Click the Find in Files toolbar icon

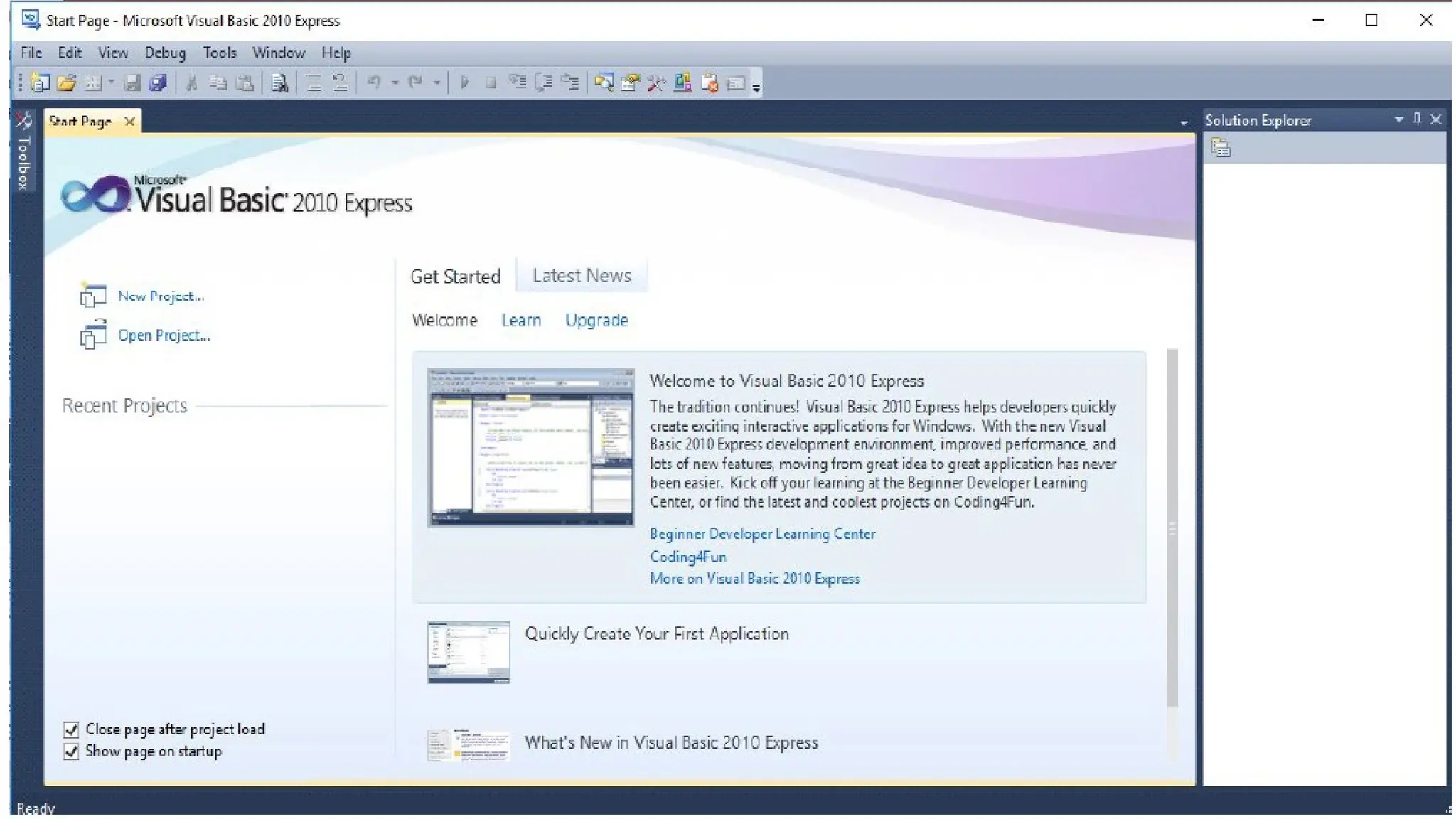[279, 83]
